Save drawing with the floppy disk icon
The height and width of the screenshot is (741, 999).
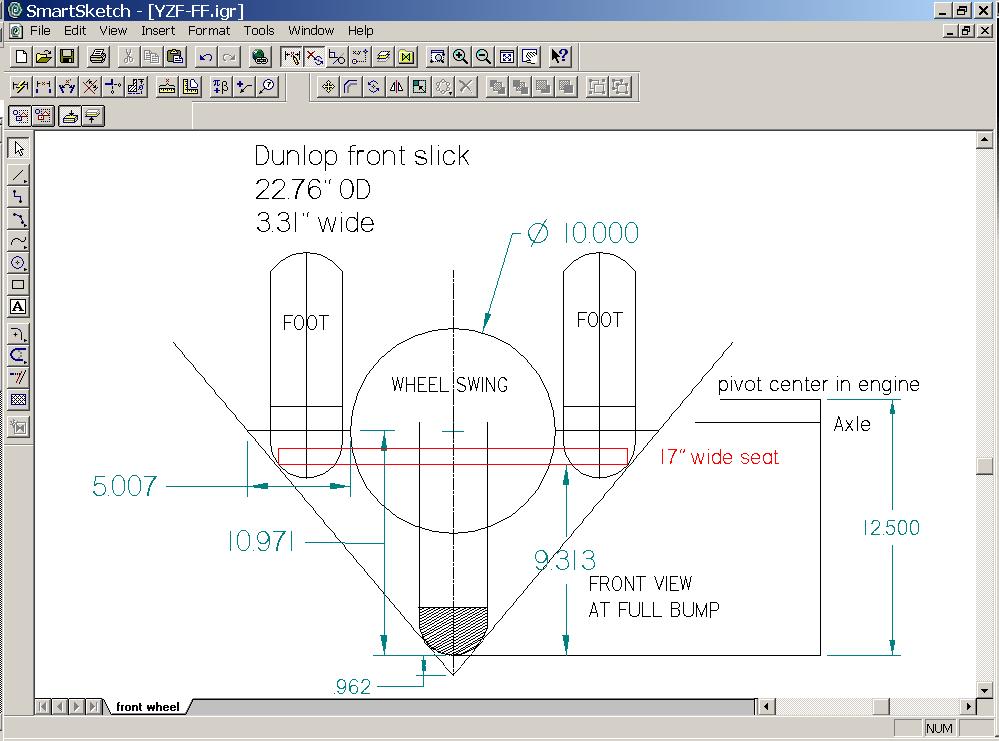pos(67,57)
